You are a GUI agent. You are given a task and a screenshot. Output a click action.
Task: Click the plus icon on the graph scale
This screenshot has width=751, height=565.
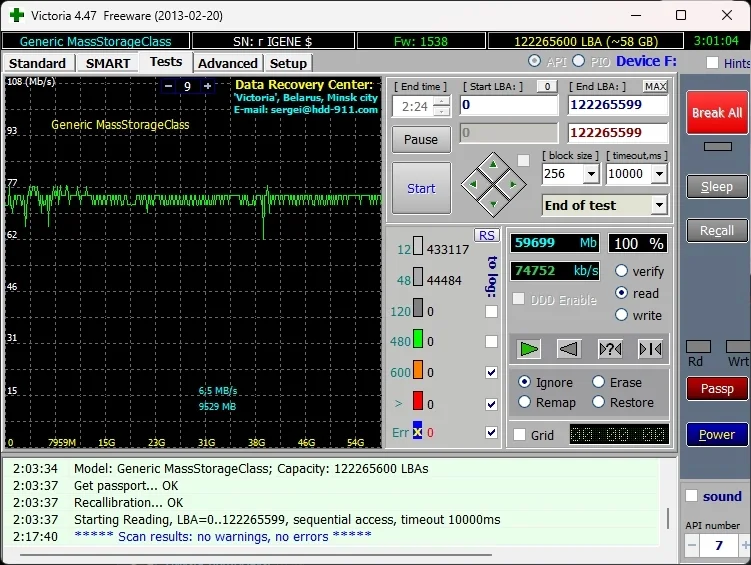[x=207, y=86]
